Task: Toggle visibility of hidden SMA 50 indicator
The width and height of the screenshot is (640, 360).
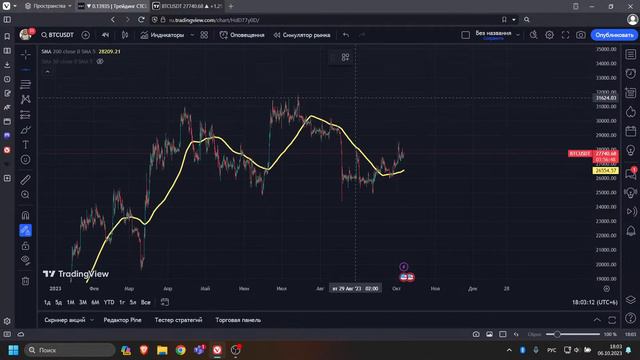Action: pyautogui.click(x=100, y=61)
